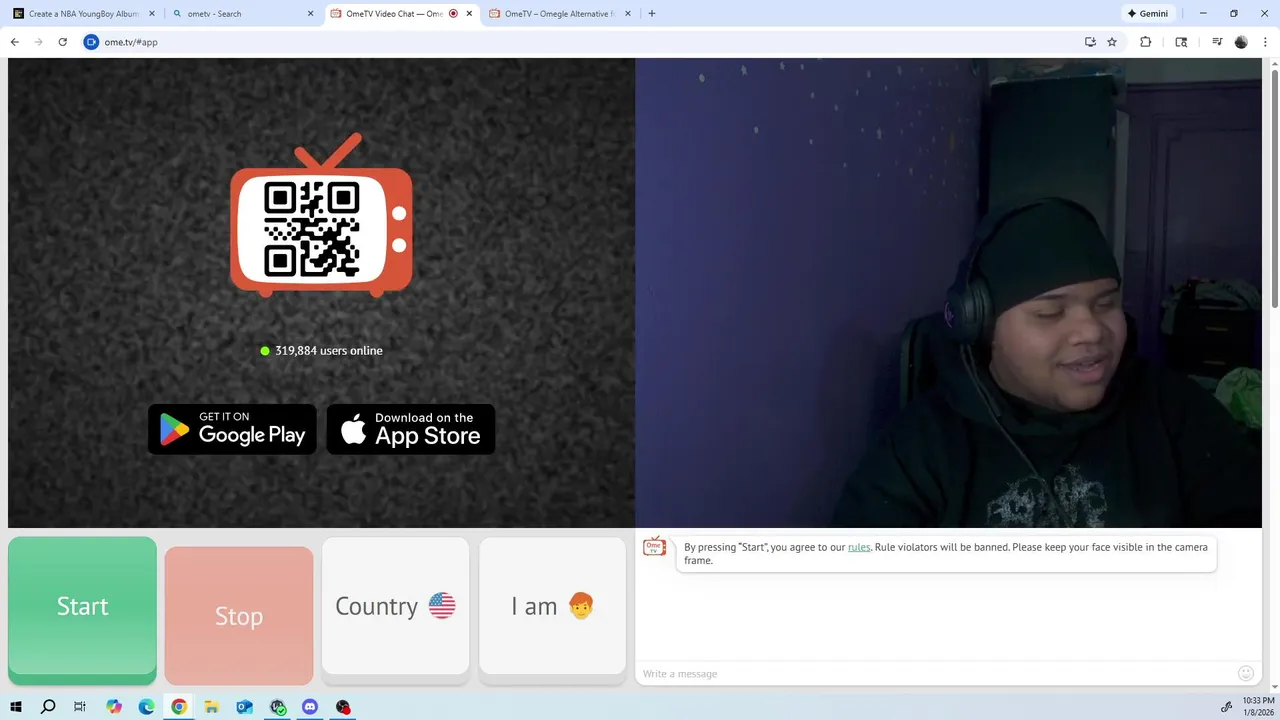Bookmark this page with the star icon
This screenshot has width=1280, height=720.
(1112, 42)
